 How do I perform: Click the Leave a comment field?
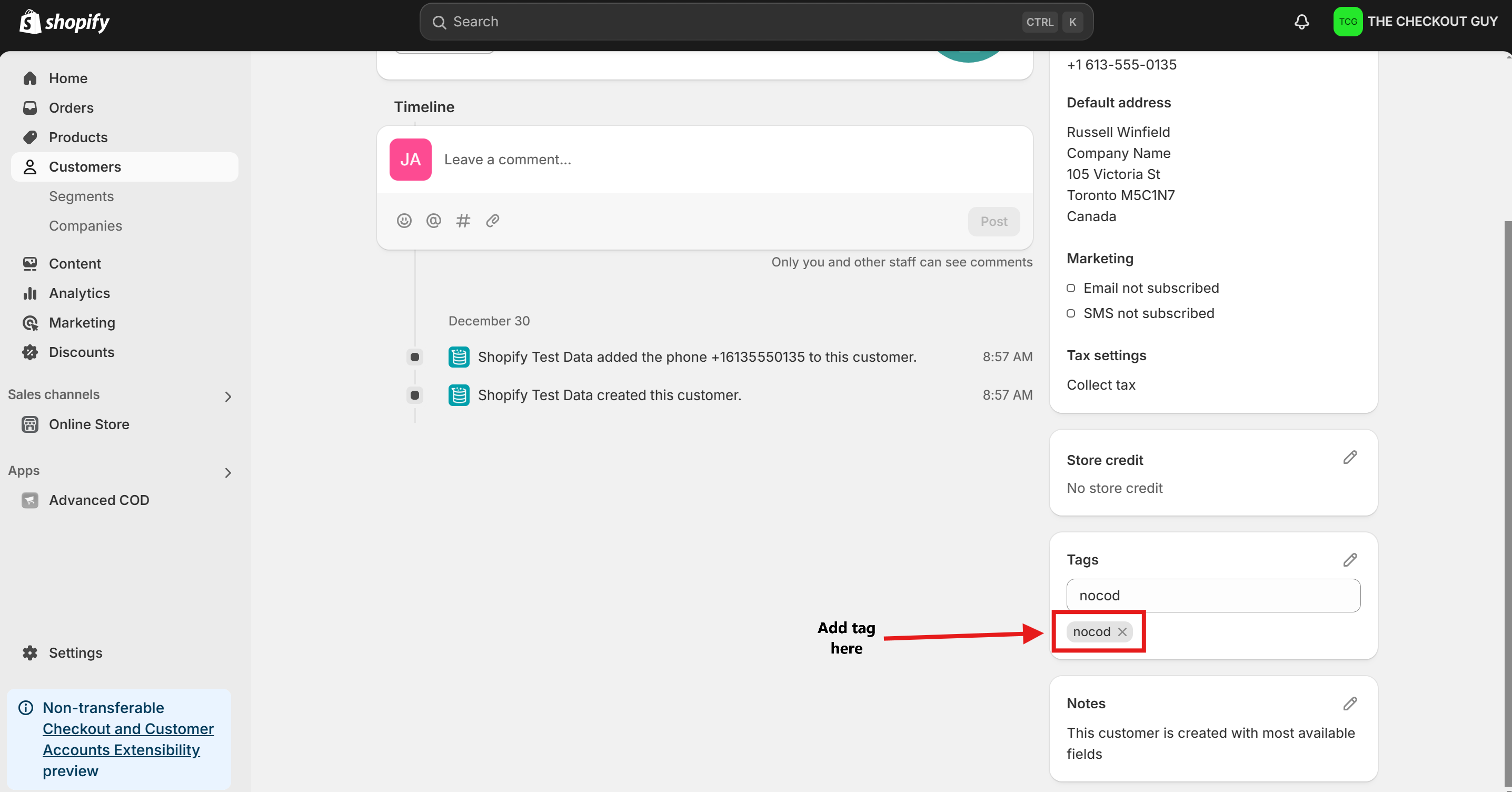(x=704, y=160)
